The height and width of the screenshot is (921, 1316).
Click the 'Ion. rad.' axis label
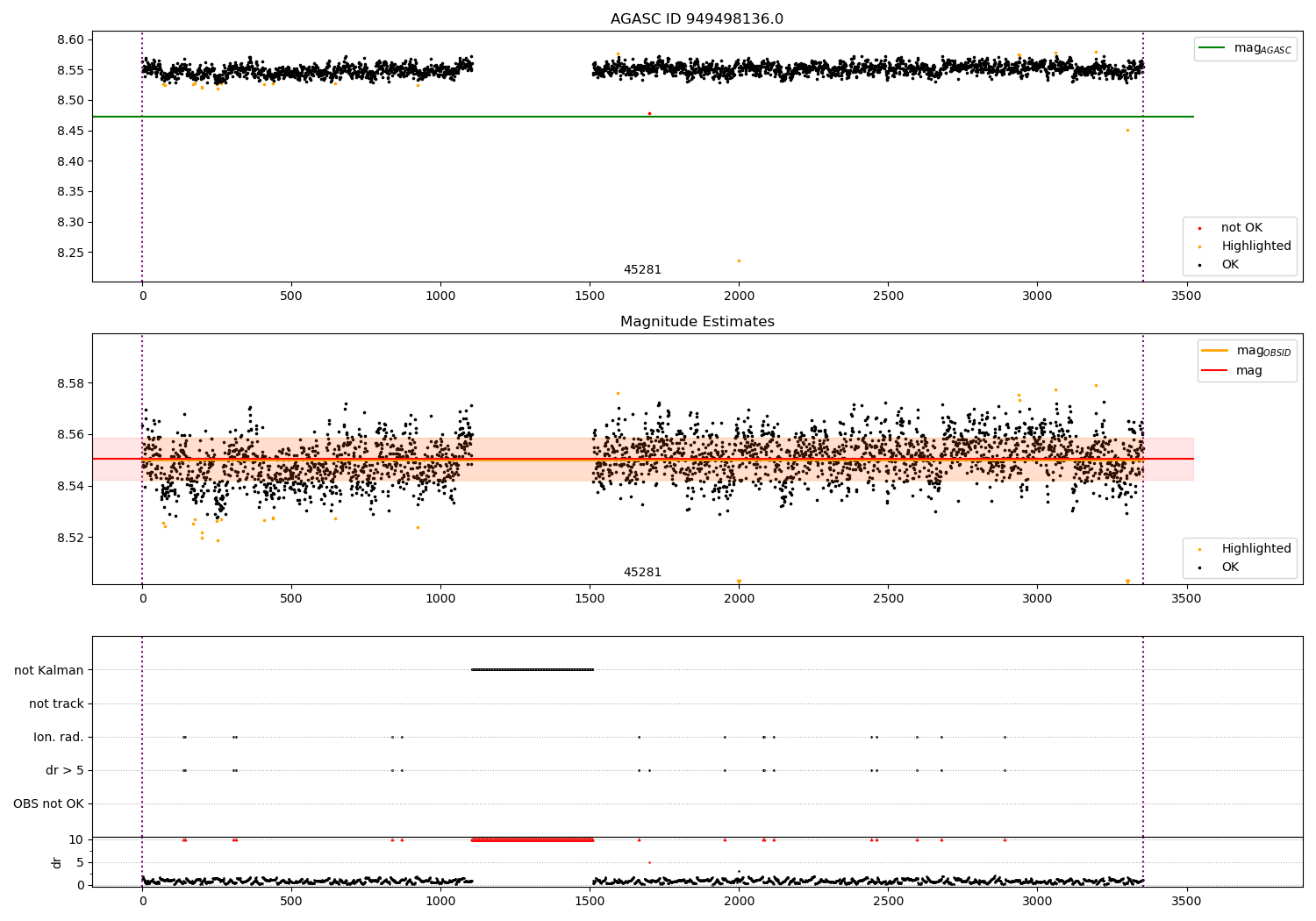59,738
